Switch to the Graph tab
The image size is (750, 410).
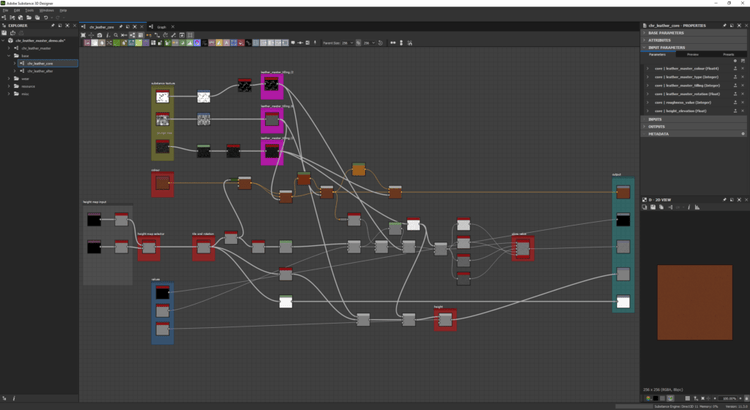[x=161, y=27]
